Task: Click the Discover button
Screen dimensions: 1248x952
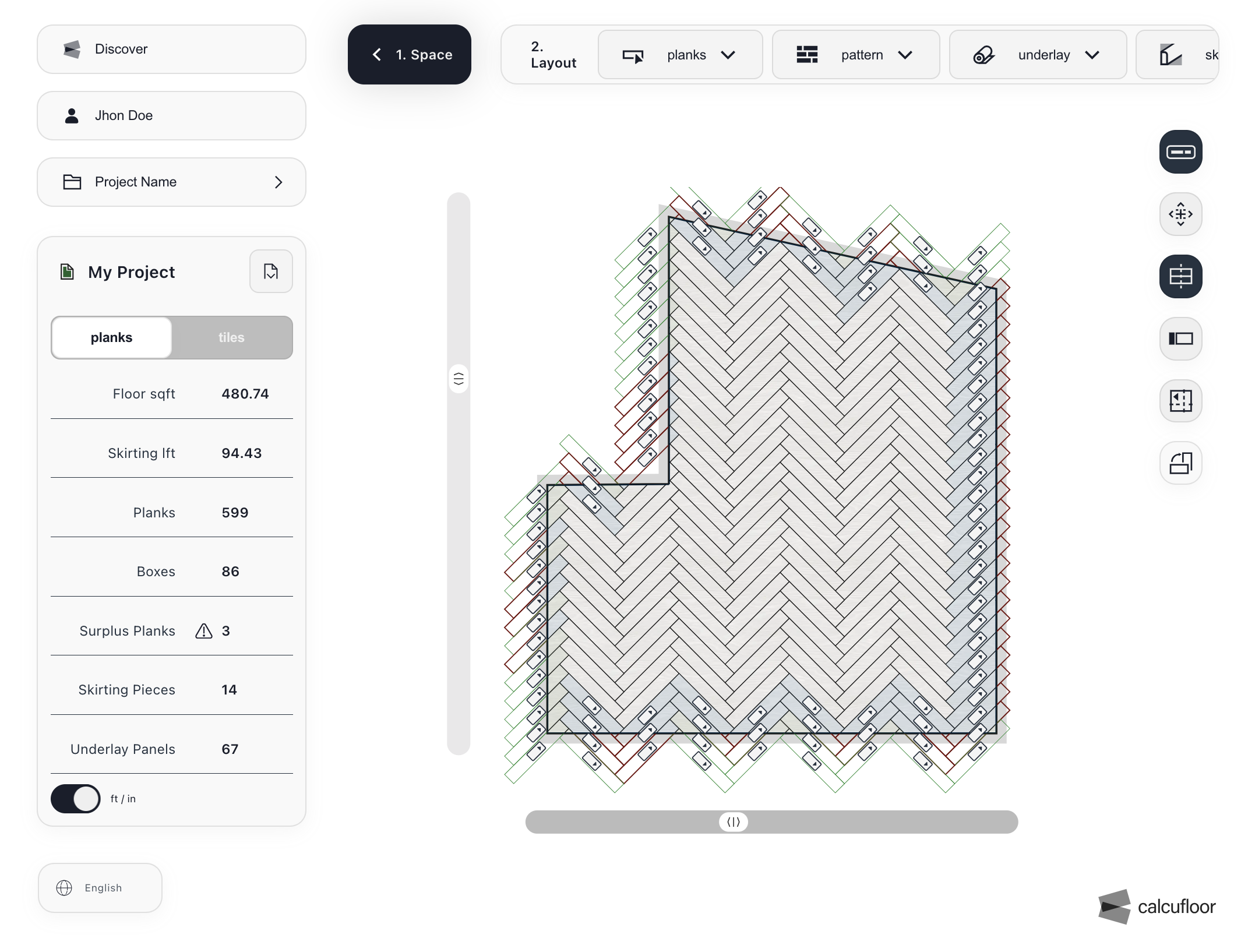Action: pyautogui.click(x=171, y=49)
